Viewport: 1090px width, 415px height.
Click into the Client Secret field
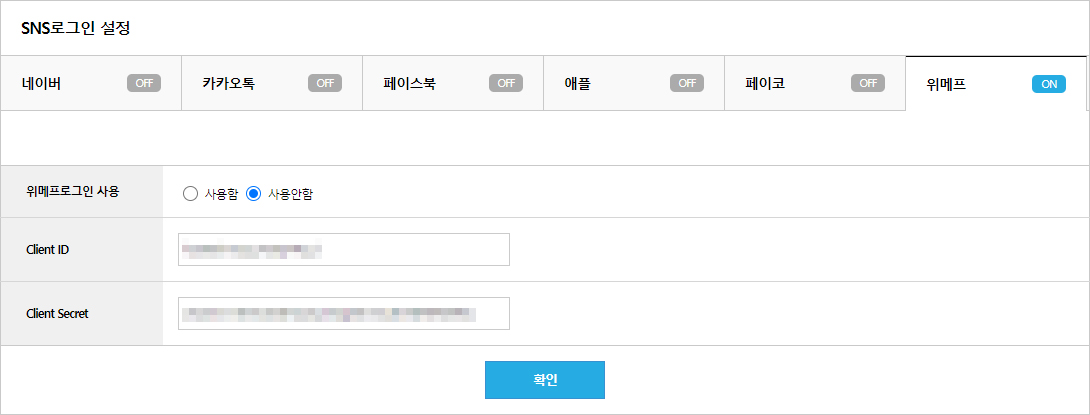click(343, 313)
